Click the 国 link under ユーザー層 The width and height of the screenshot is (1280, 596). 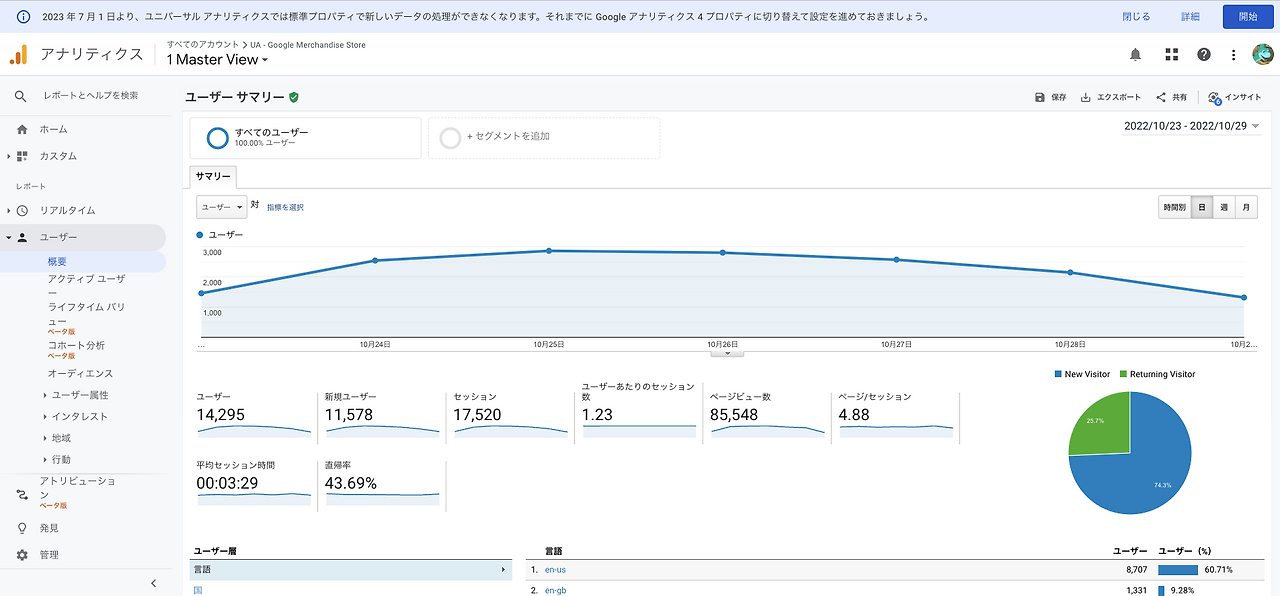[198, 590]
